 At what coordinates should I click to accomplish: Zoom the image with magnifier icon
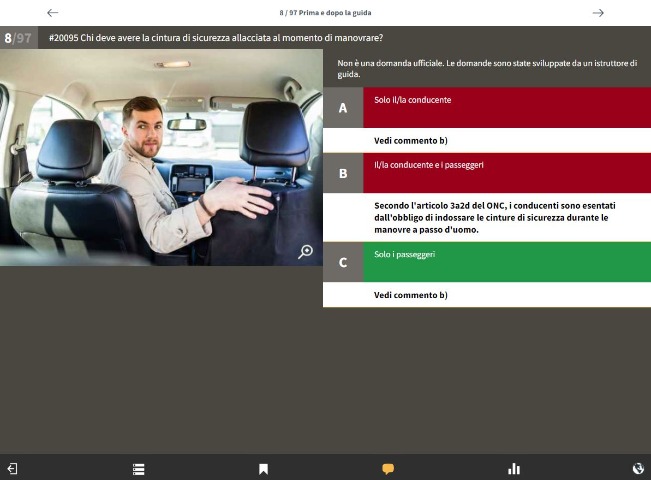306,252
